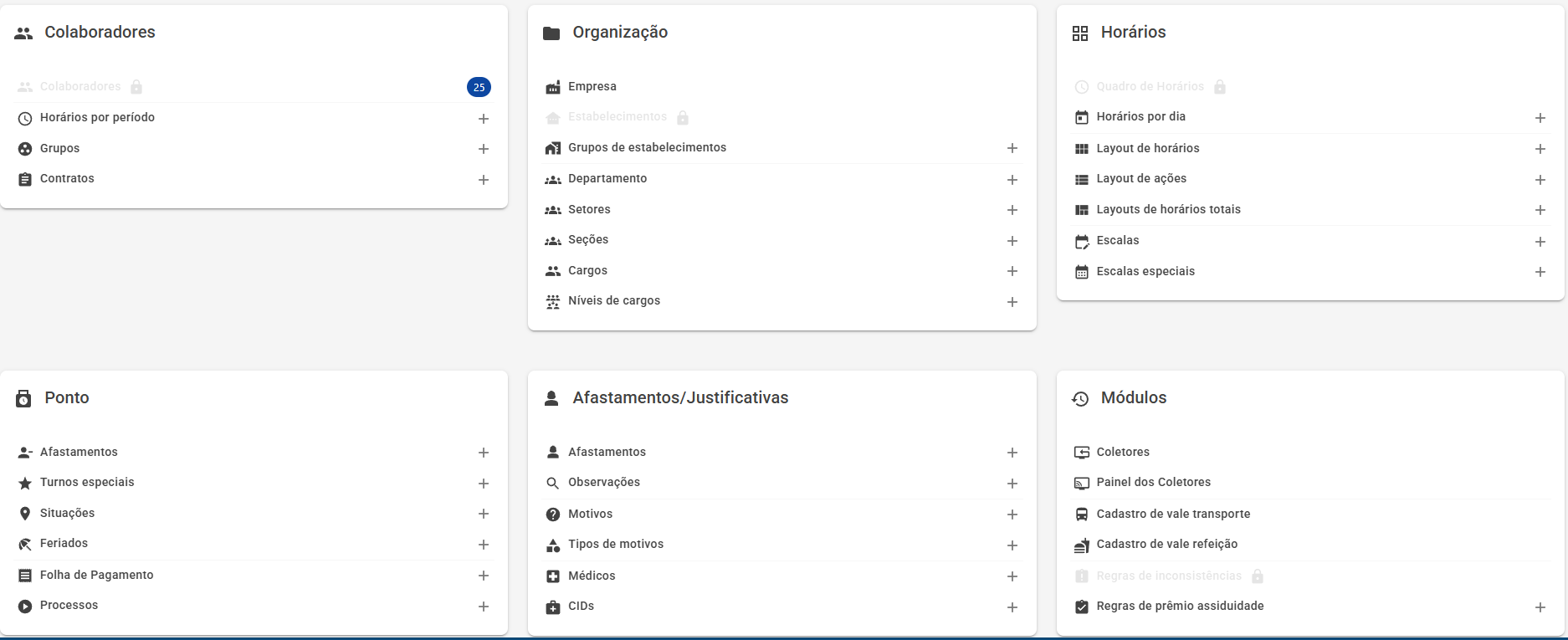The height and width of the screenshot is (640, 1568).
Task: Click plus icon next to Escalas especiais
Action: click(x=1540, y=272)
